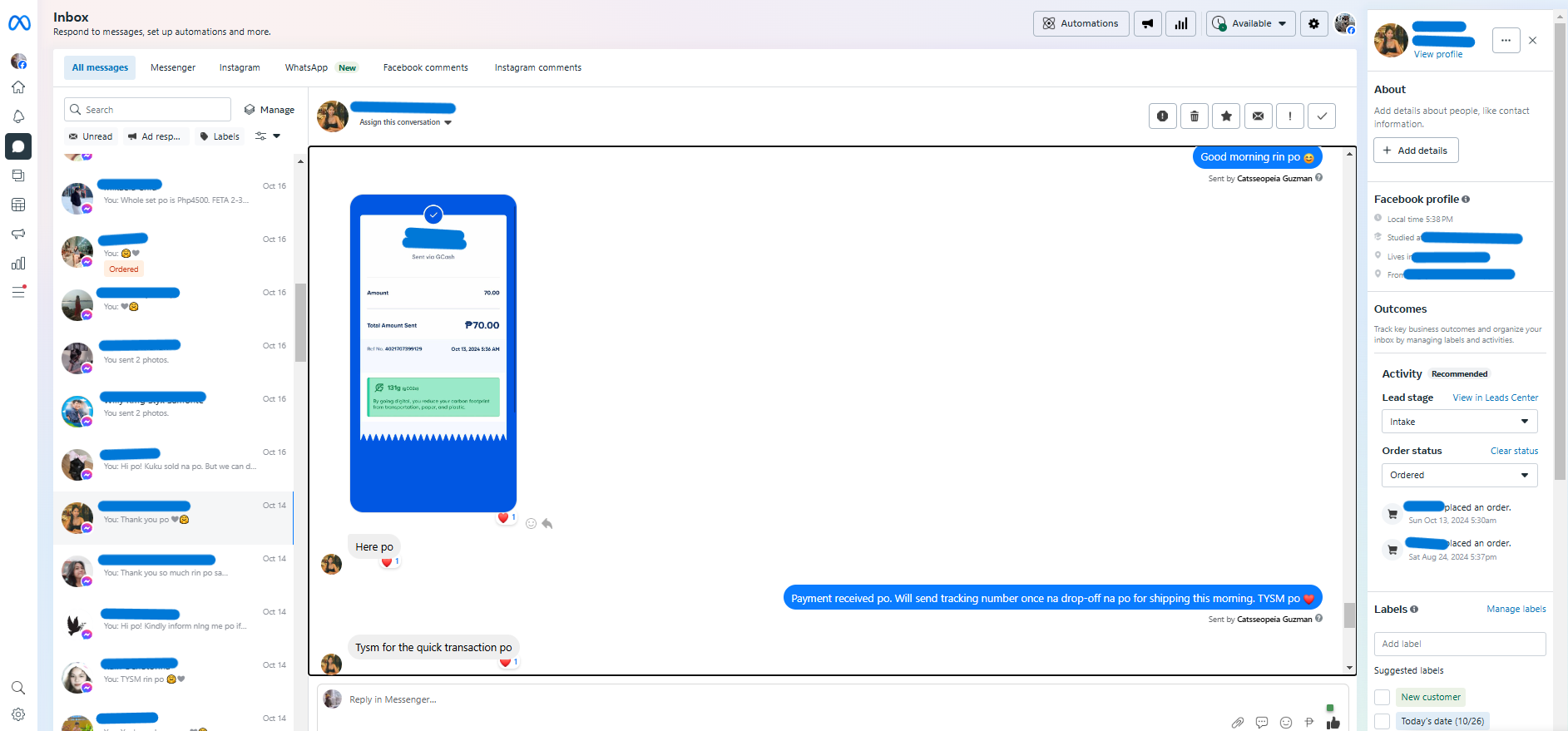Screen dimensions: 1568x731
Task: Open the Content icon in sidebar
Action: point(18,175)
